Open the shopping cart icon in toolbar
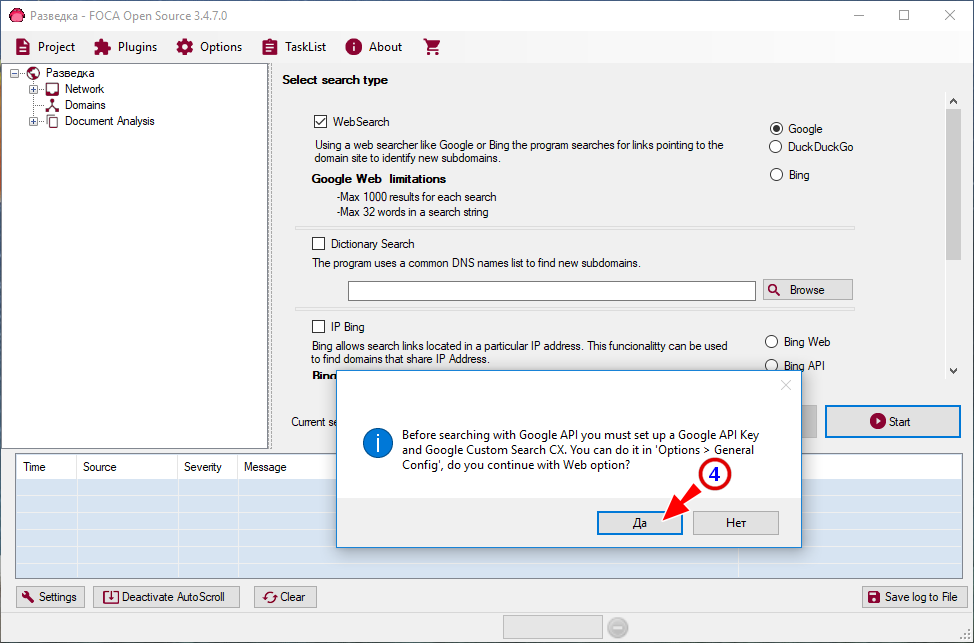This screenshot has height=643, width=974. (432, 47)
